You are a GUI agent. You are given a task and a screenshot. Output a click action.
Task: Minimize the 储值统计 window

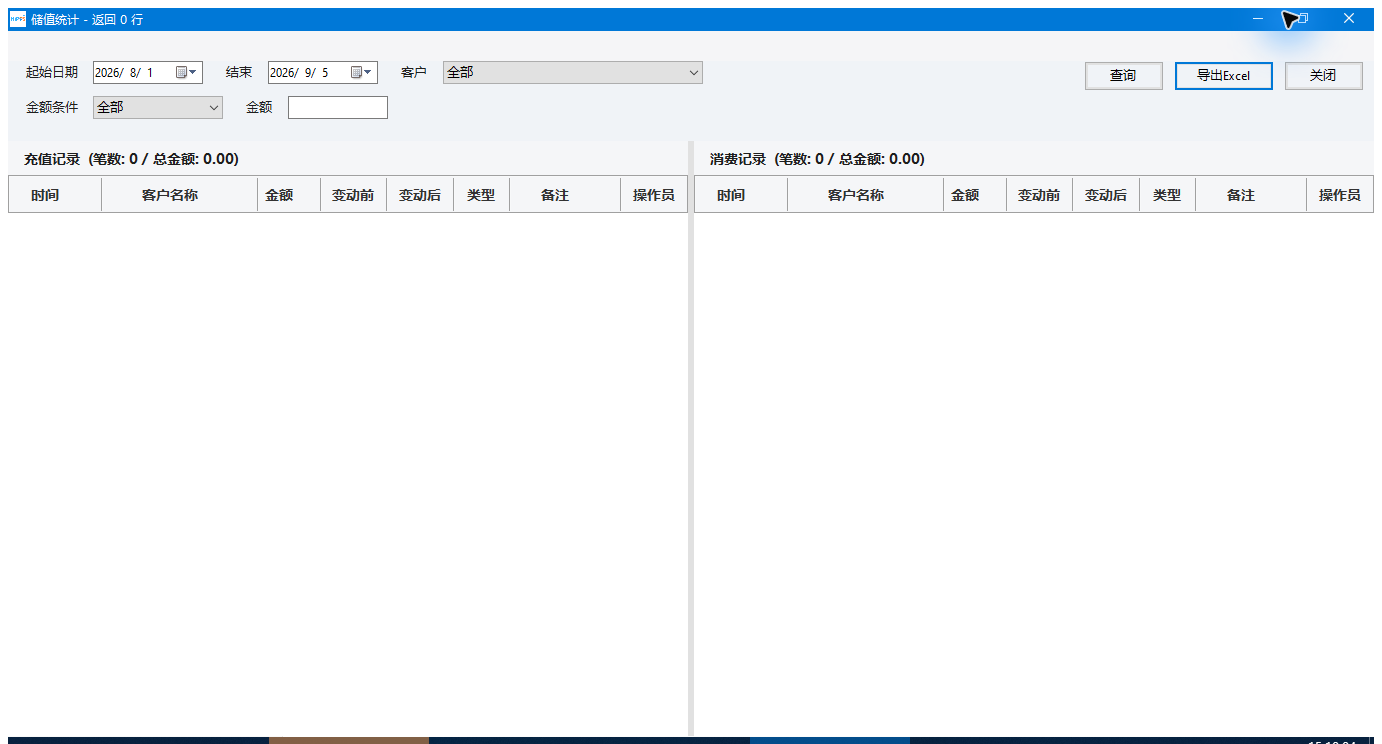(x=1258, y=19)
